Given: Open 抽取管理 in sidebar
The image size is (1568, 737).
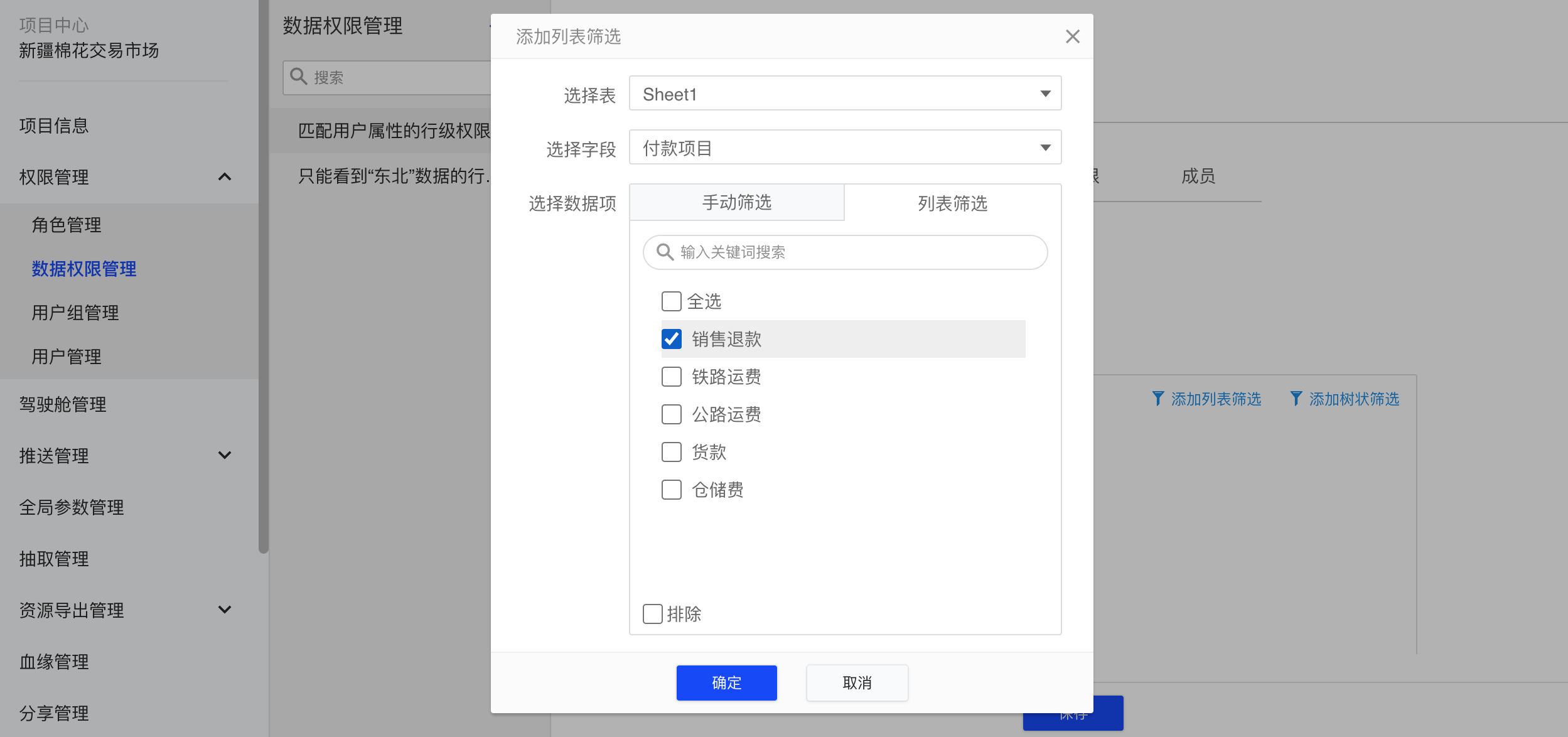Looking at the screenshot, I should point(54,559).
